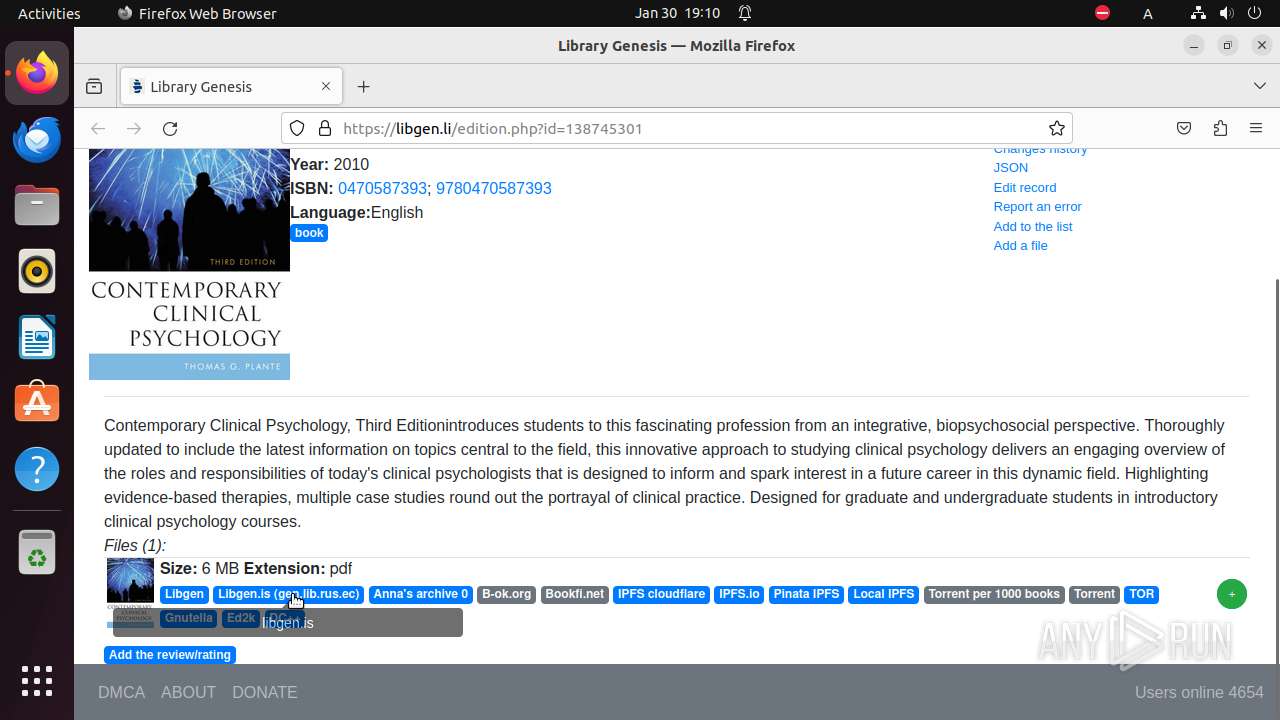The width and height of the screenshot is (1280, 720).
Task: Click the Torrent per 1000 books button
Action: coord(994,594)
